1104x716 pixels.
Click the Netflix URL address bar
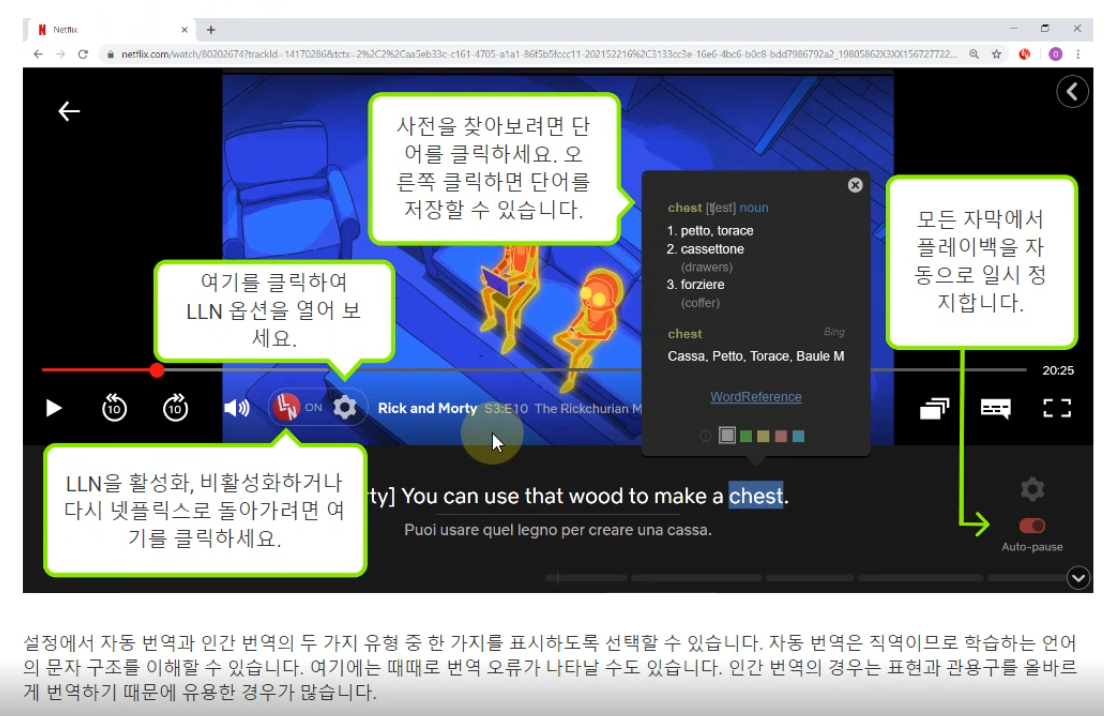pos(539,54)
